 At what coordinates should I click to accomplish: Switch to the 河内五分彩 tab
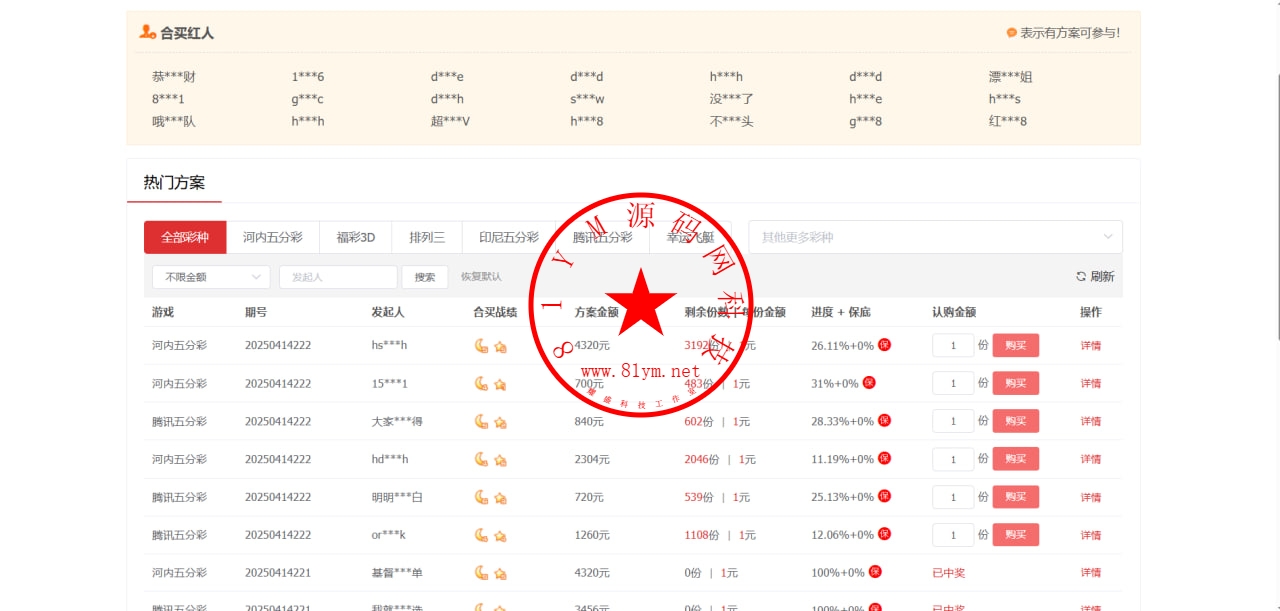click(273, 237)
